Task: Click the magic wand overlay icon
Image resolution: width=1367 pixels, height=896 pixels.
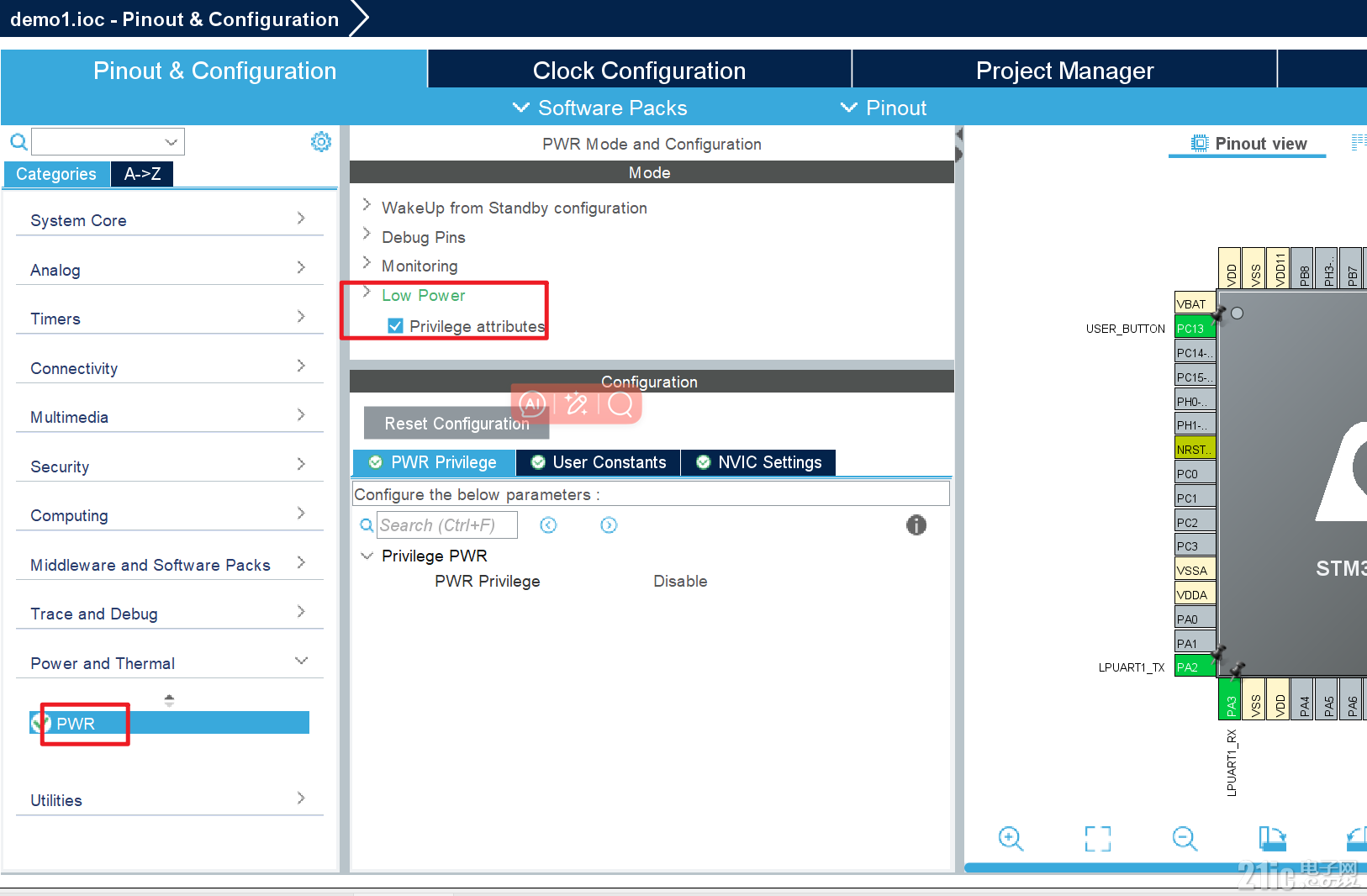Action: tap(577, 405)
